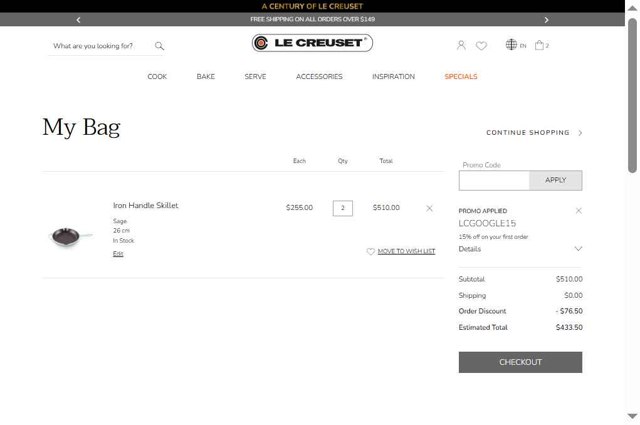The height and width of the screenshot is (425, 640).
Task: Click heart icon beside Move to Wish List
Action: (x=370, y=251)
